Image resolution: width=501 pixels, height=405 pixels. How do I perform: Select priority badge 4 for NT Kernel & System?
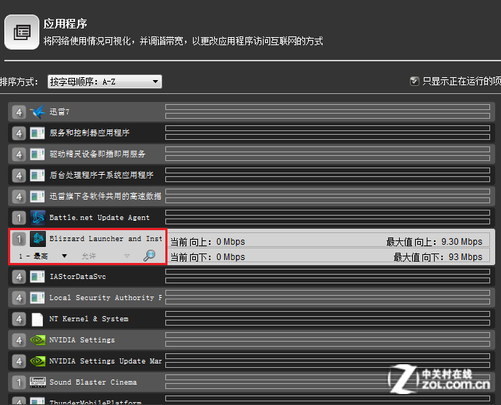[19, 319]
